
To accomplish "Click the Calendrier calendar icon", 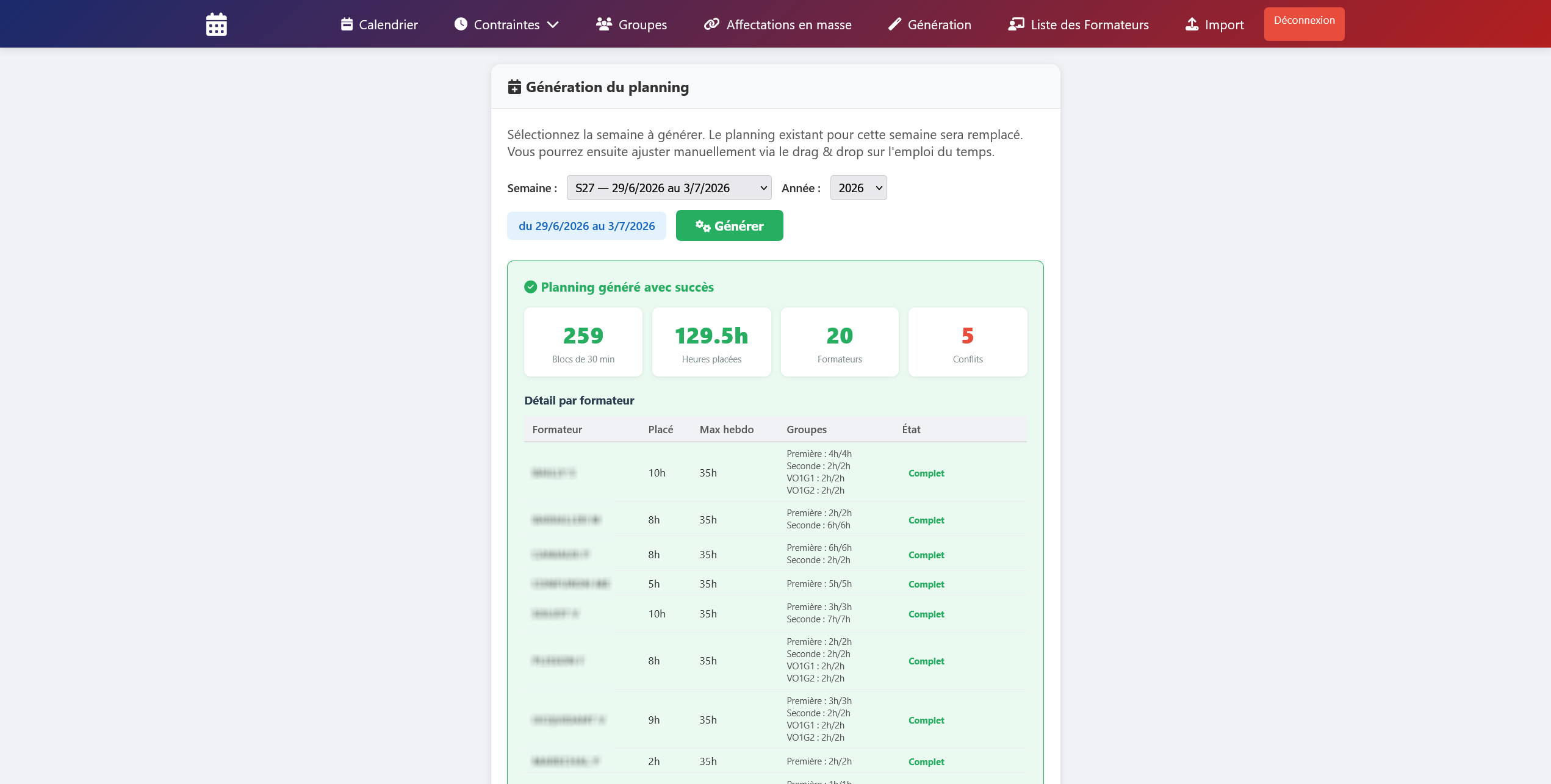I will pyautogui.click(x=347, y=24).
